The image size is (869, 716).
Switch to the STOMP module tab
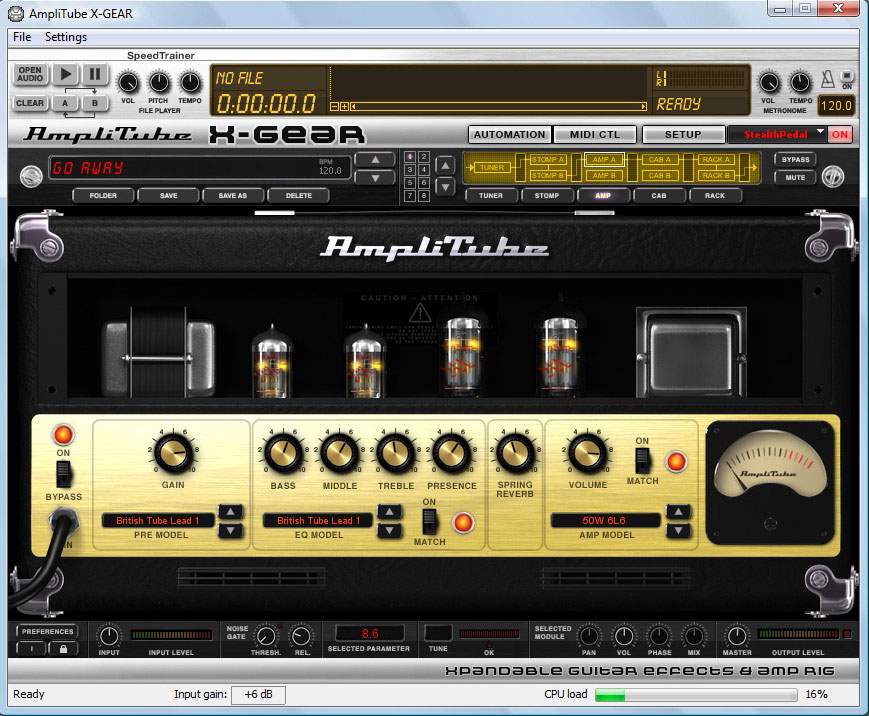point(547,196)
